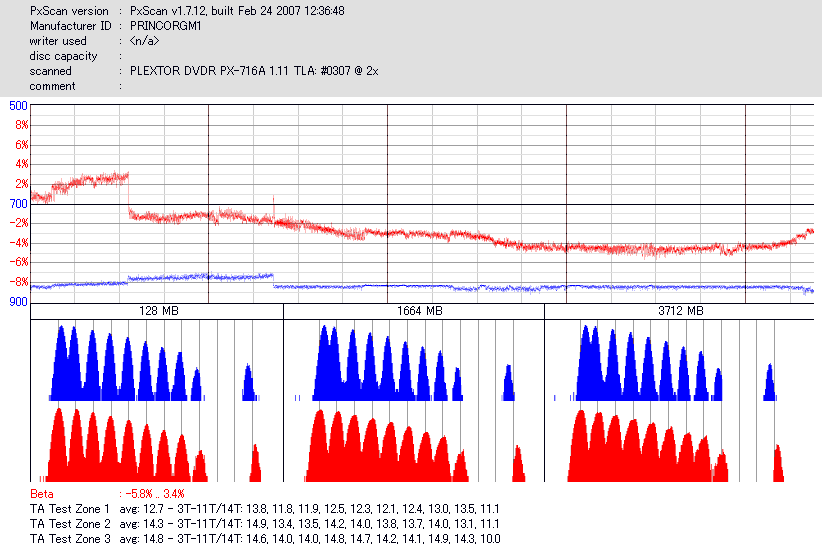Image resolution: width=822 pixels, height=551 pixels.
Task: Click the blue histogram in the 1664 MB zone
Action: (405, 363)
